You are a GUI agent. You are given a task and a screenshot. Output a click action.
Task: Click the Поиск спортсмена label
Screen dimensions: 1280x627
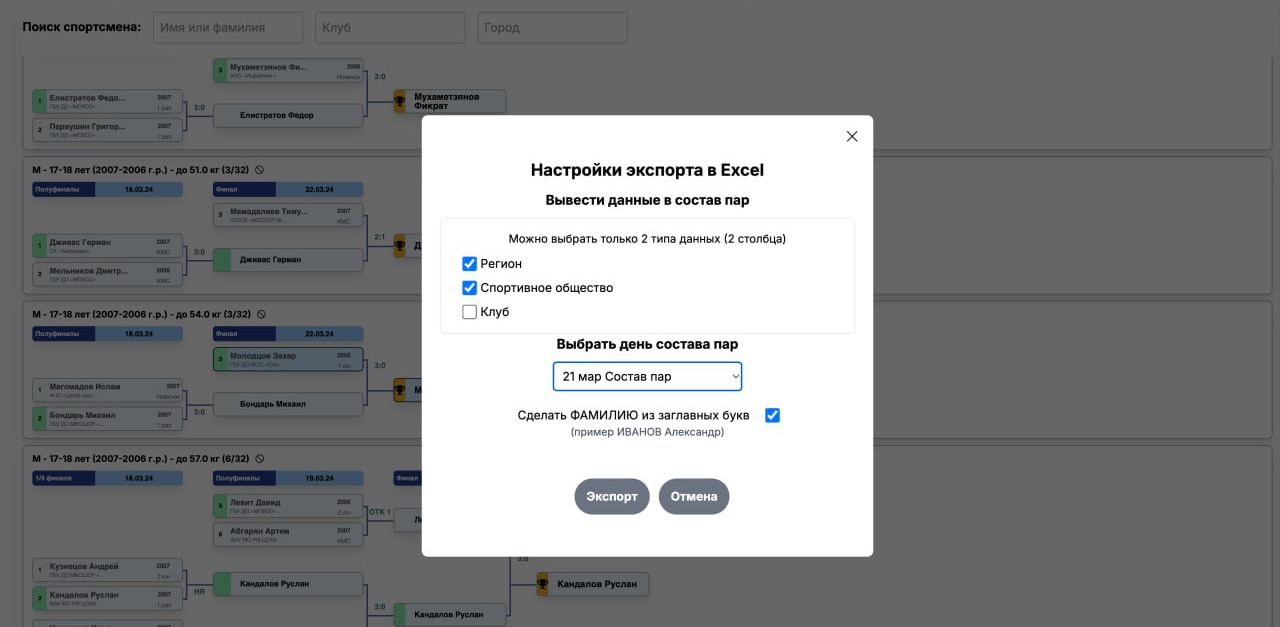click(x=82, y=27)
